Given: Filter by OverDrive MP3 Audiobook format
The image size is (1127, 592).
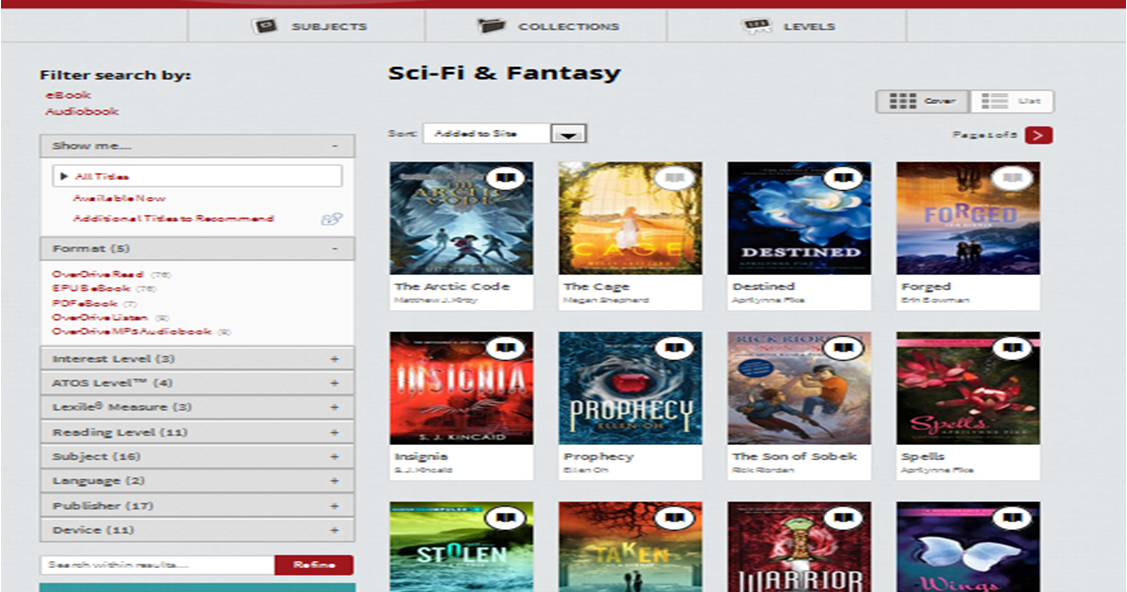Looking at the screenshot, I should (x=132, y=332).
